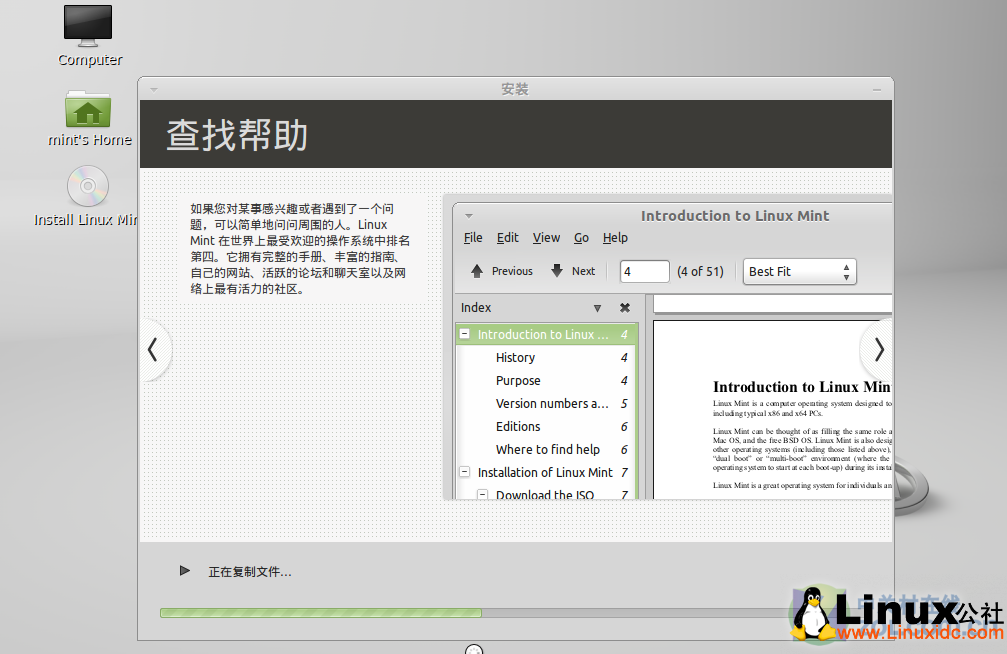Click the right slideshow navigation chevron
The height and width of the screenshot is (654, 1007).
tap(877, 350)
